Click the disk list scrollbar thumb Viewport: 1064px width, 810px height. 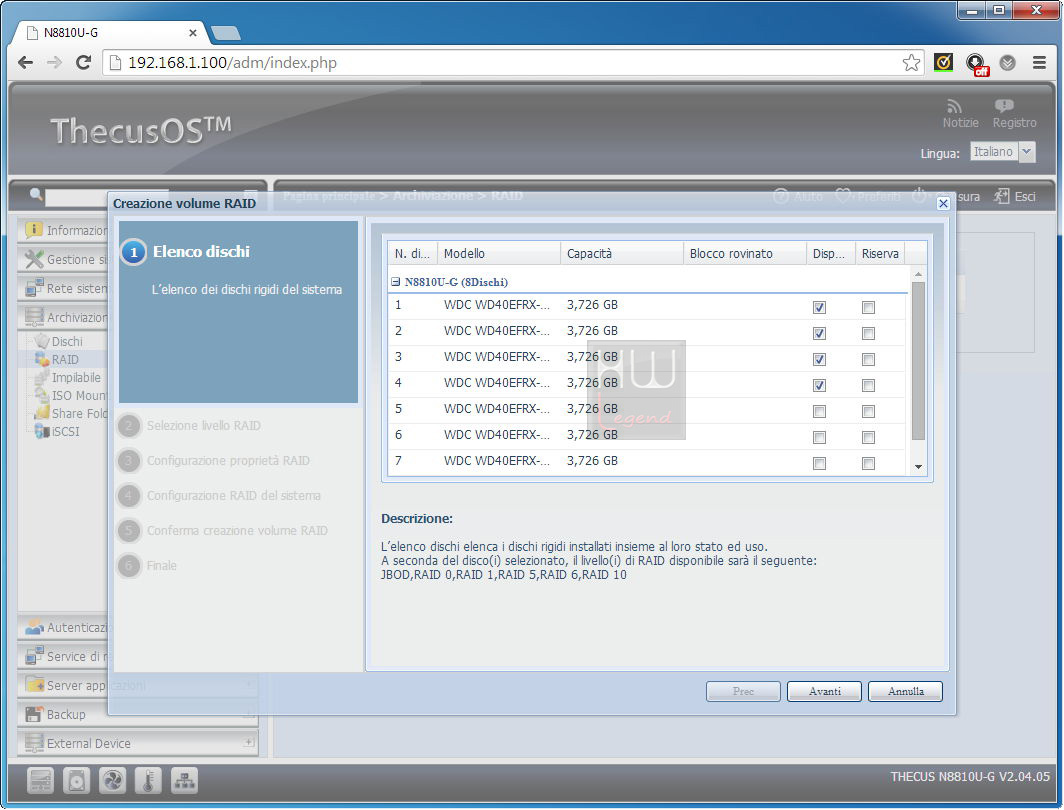(x=918, y=360)
